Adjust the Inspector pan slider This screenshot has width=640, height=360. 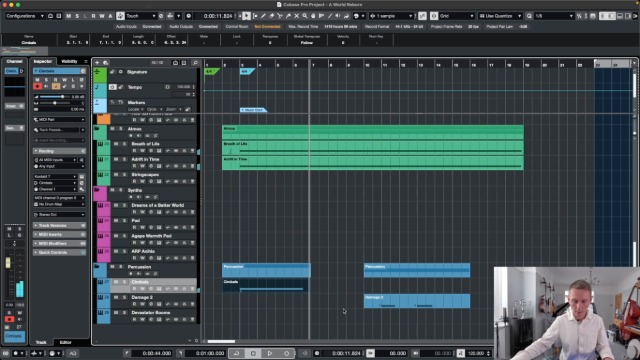(55, 103)
